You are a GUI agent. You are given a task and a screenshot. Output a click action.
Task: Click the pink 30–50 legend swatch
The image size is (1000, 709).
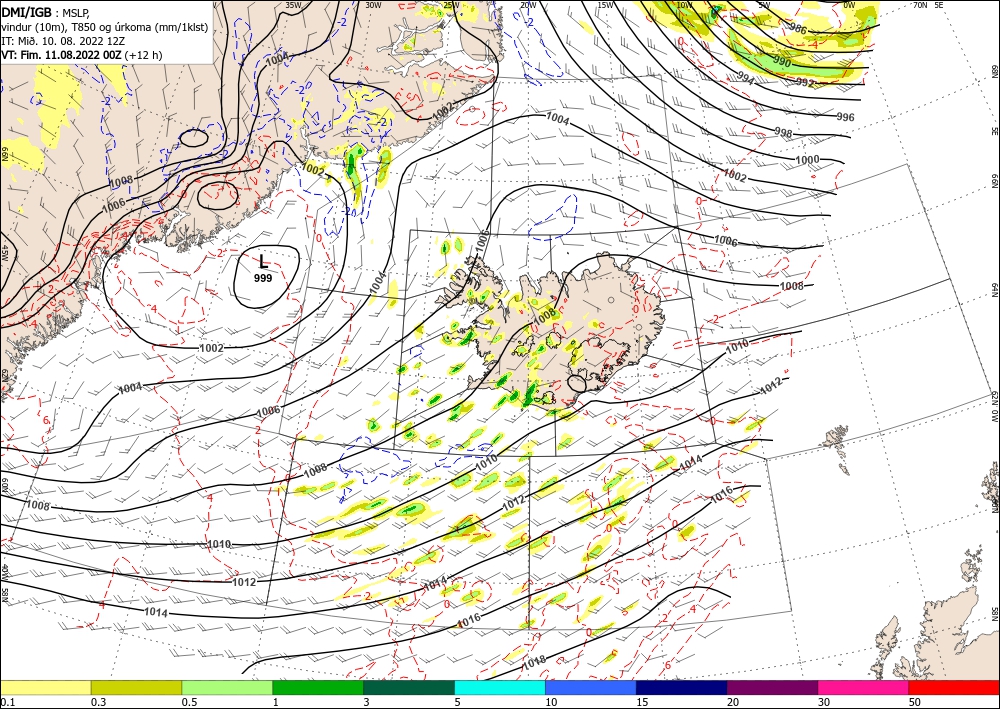pos(864,687)
